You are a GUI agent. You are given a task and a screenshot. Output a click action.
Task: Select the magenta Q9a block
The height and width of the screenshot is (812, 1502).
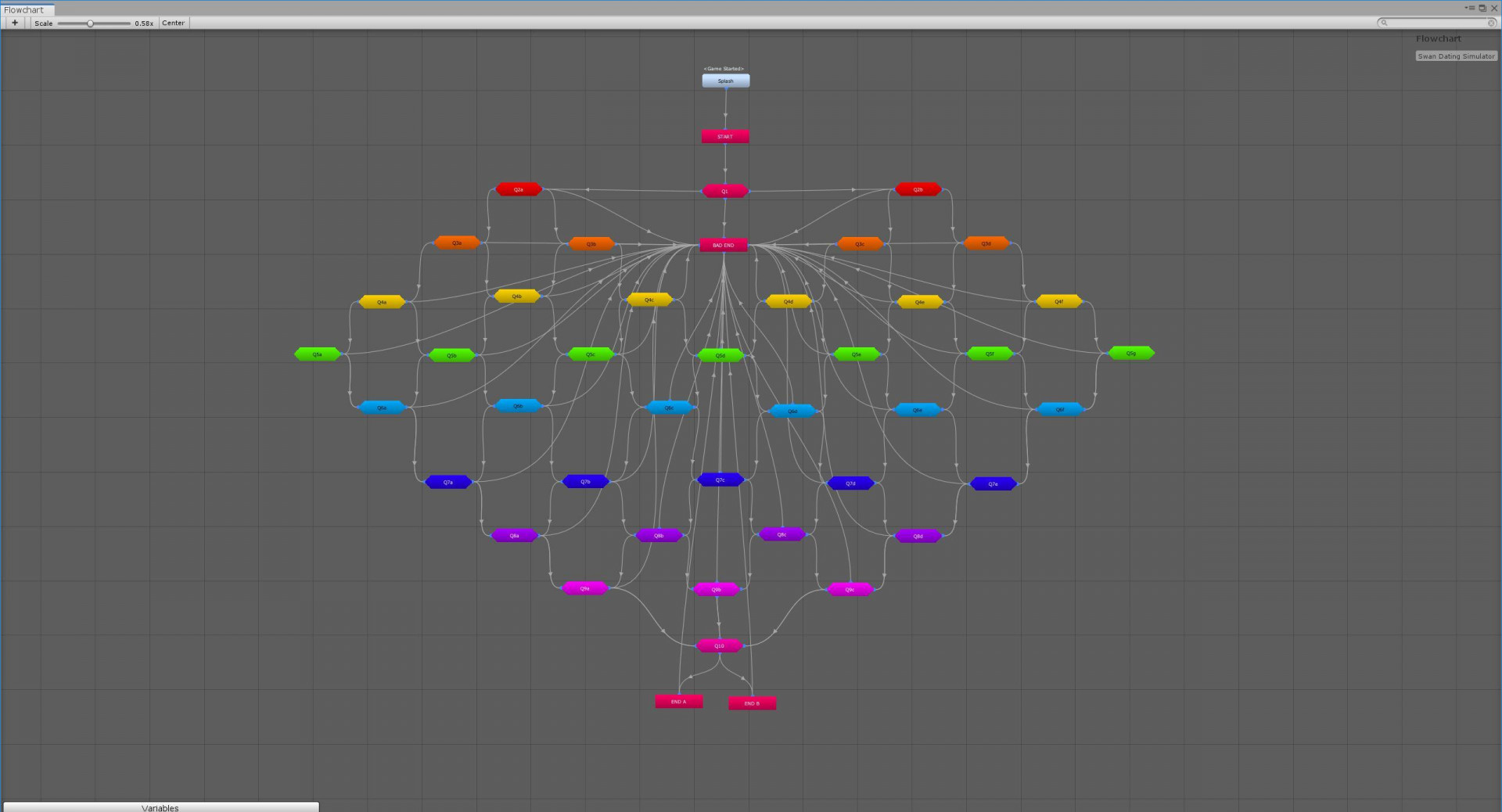[585, 588]
